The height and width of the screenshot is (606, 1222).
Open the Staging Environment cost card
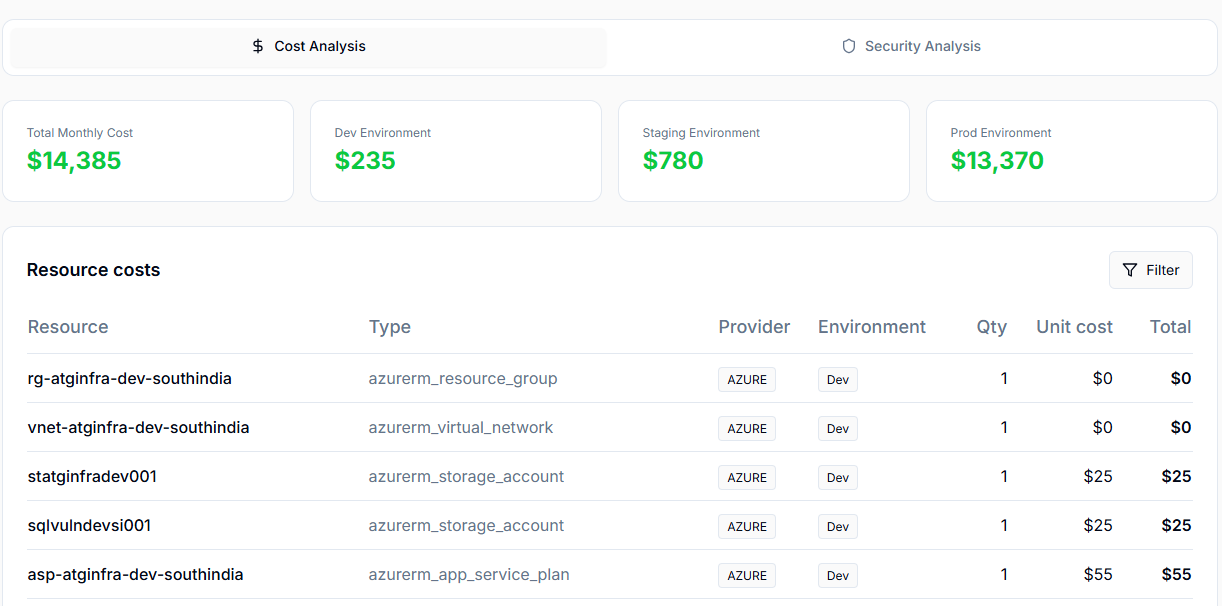pos(764,150)
